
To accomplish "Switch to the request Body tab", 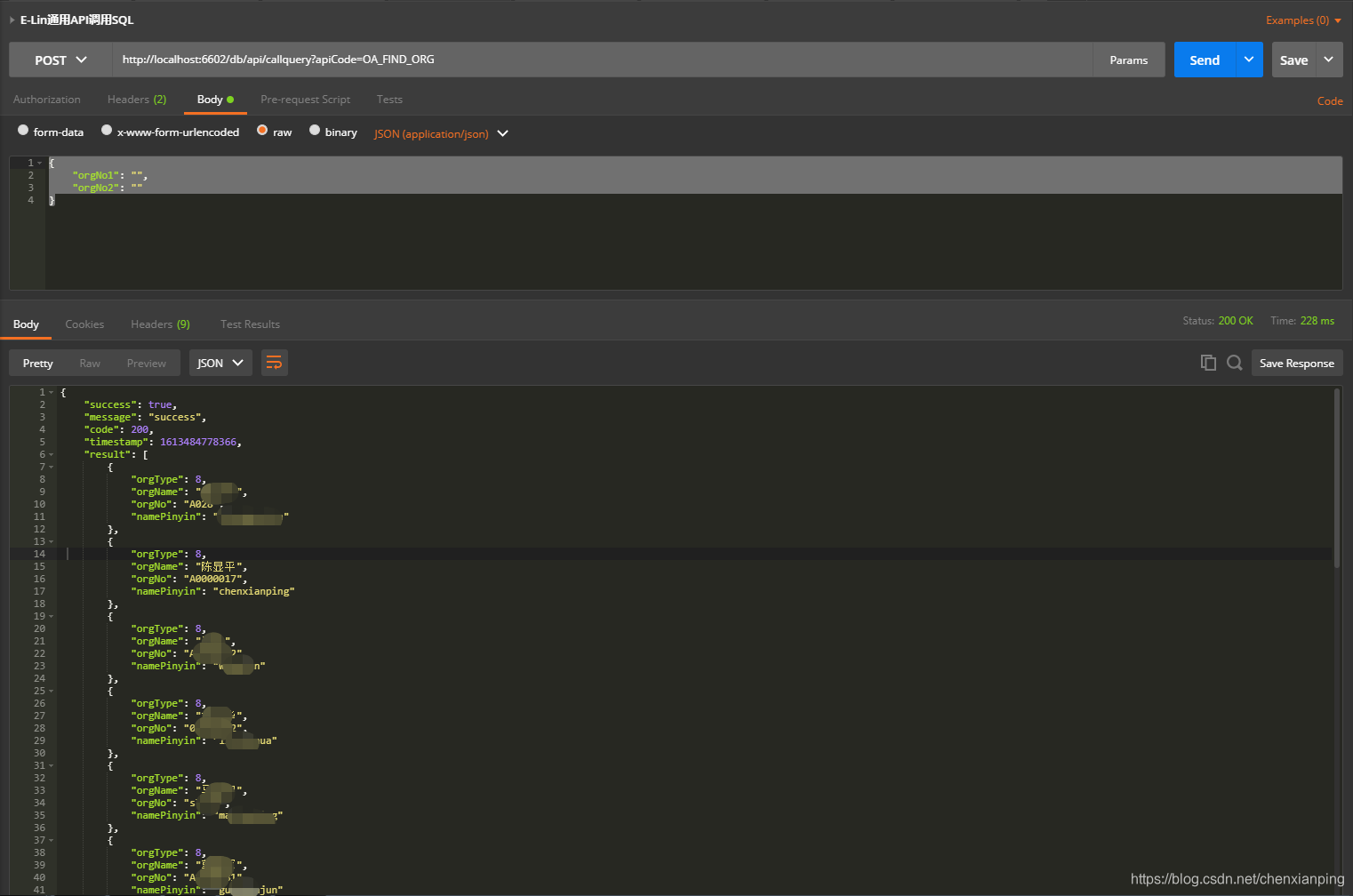I will click(x=215, y=100).
